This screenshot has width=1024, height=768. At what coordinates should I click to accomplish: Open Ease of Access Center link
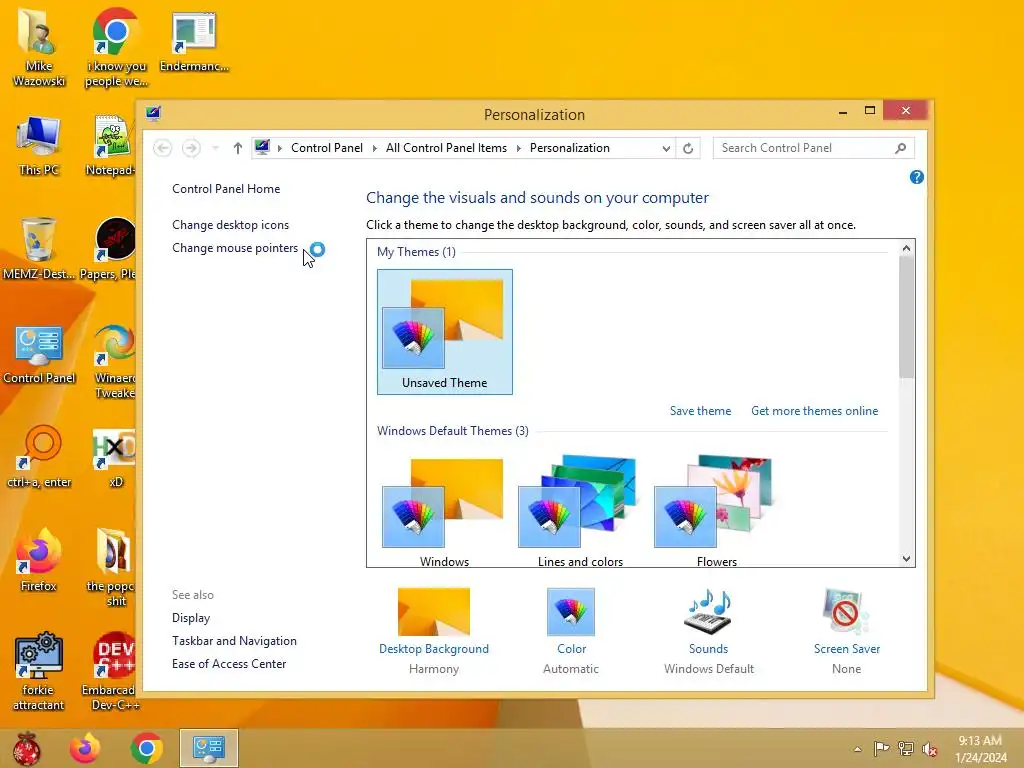click(x=229, y=664)
